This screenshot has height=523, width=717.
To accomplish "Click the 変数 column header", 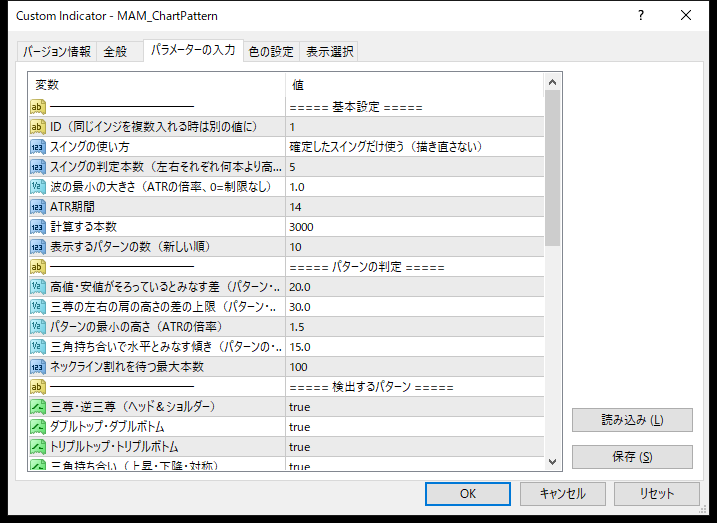I will [157, 85].
